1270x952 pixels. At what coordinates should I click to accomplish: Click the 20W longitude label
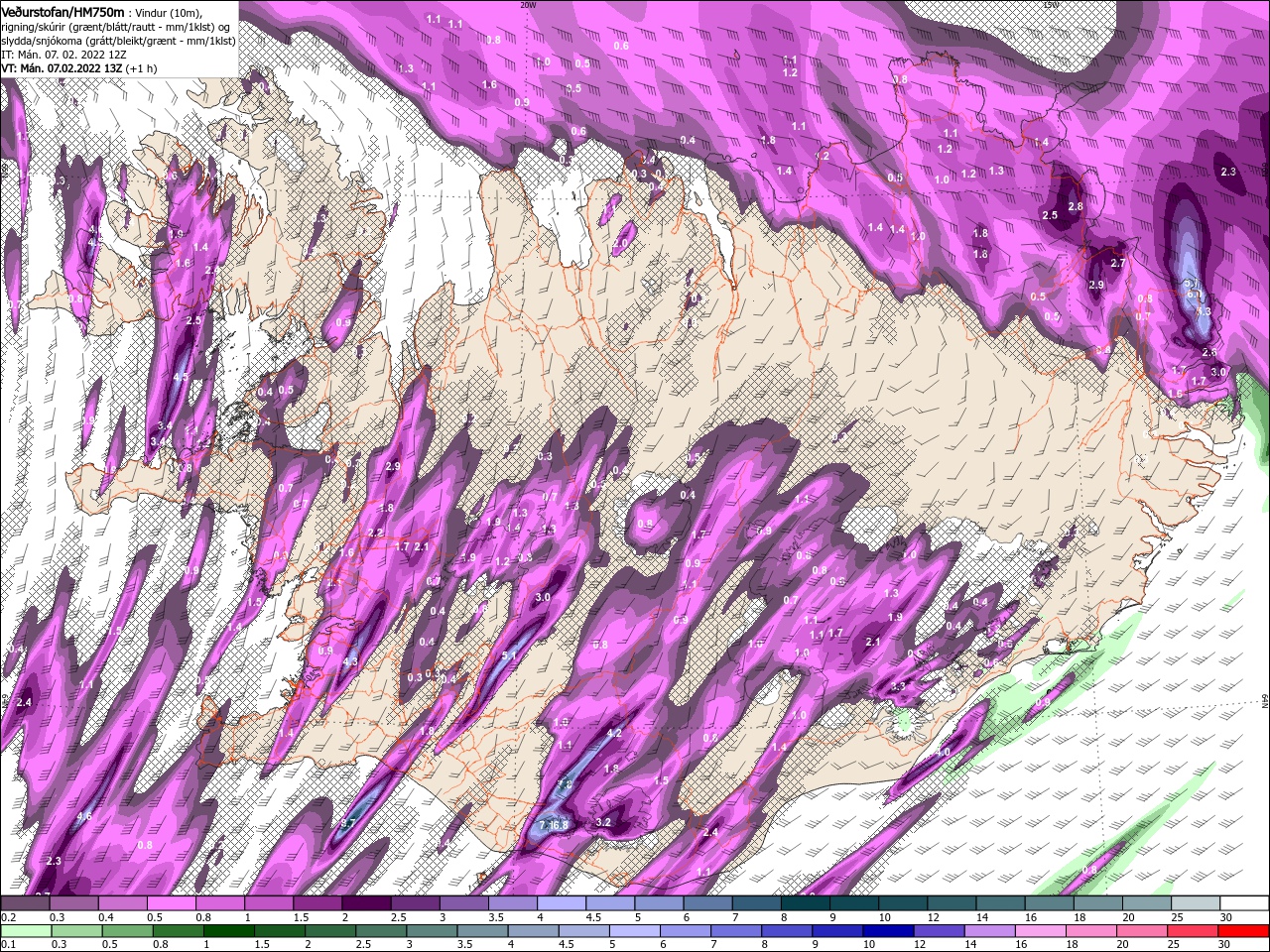[528, 4]
